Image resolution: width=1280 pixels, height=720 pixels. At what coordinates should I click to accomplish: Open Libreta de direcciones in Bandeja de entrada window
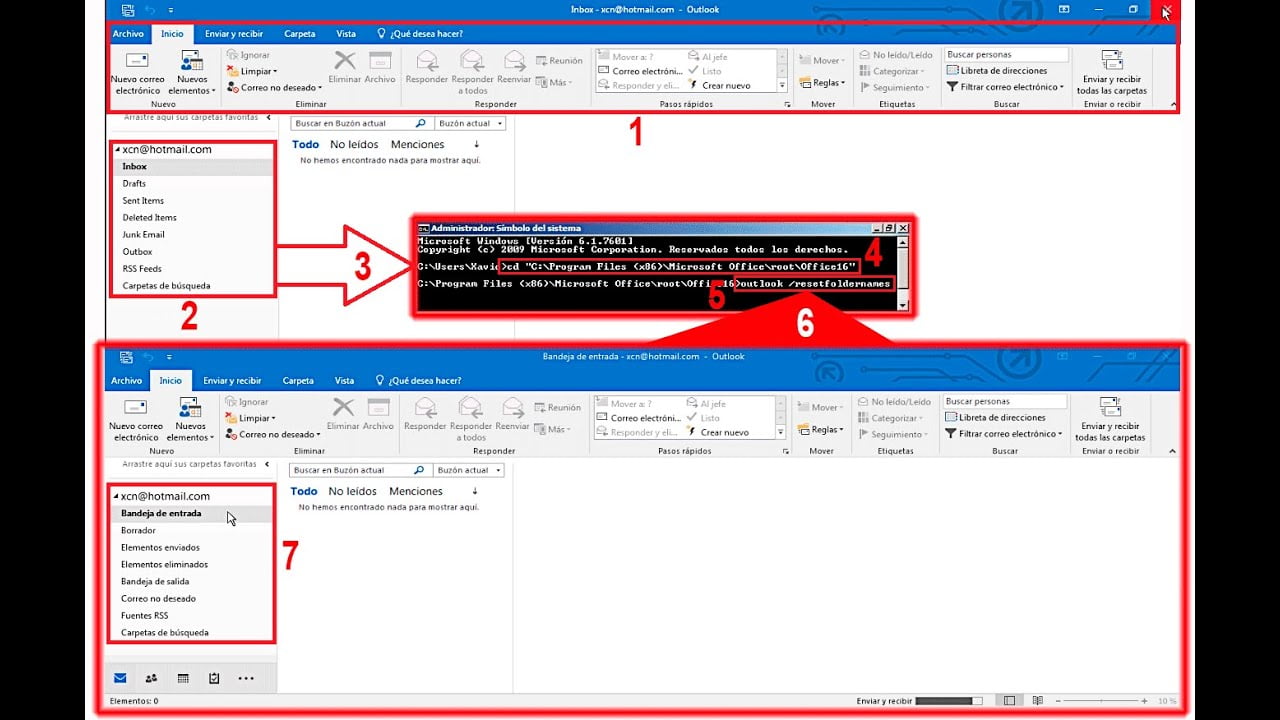point(996,418)
